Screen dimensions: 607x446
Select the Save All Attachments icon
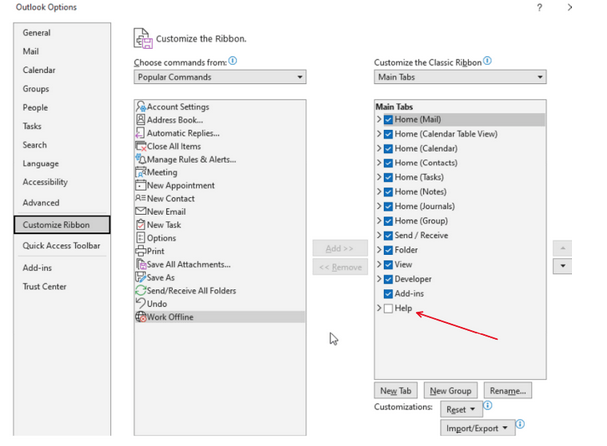click(141, 264)
